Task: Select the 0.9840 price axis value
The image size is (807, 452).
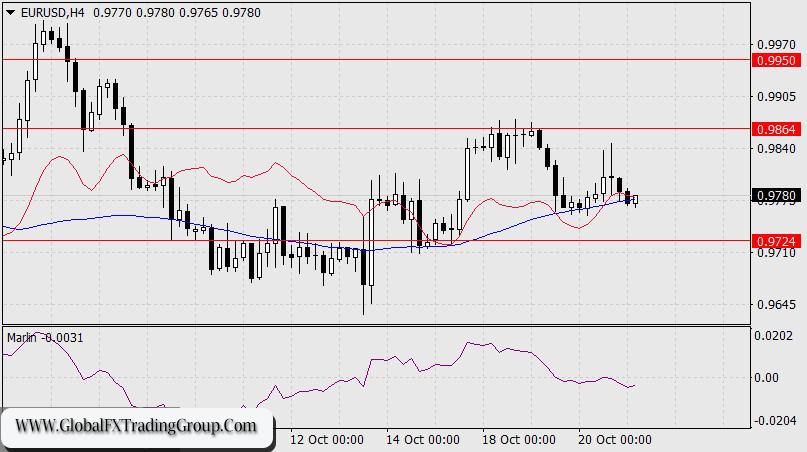Action: pyautogui.click(x=777, y=148)
